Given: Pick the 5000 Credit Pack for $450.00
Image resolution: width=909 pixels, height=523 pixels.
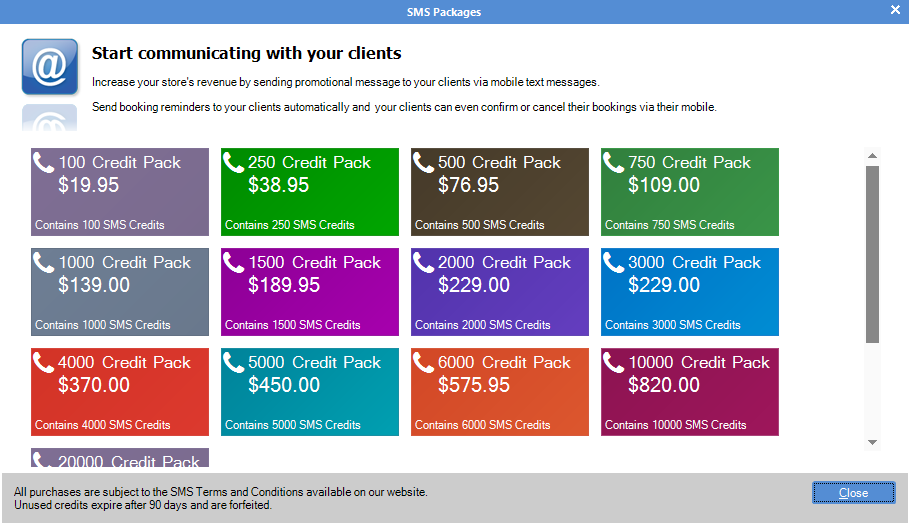Looking at the screenshot, I should (310, 392).
